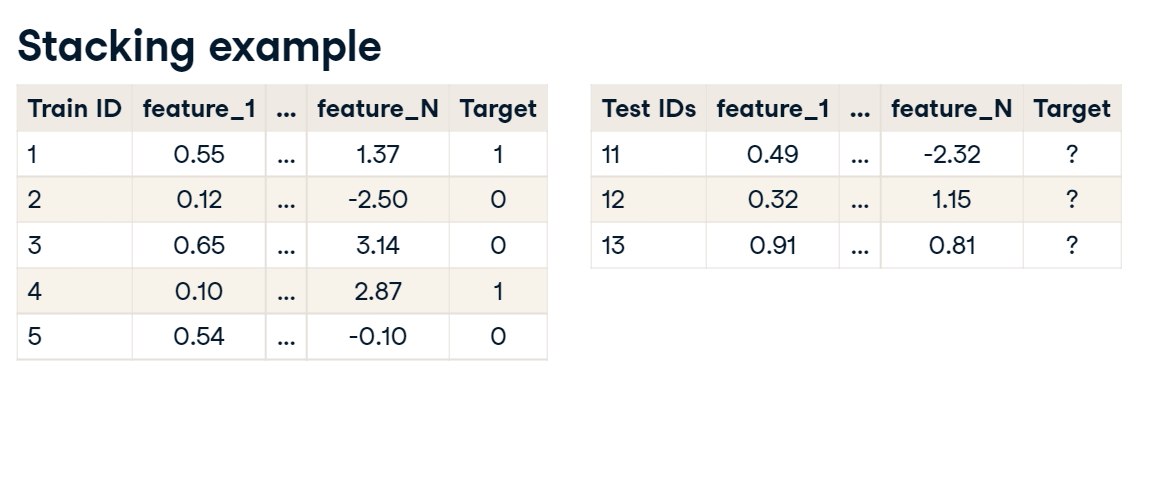
Task: Select the cell with value 3.14
Action: (x=378, y=245)
